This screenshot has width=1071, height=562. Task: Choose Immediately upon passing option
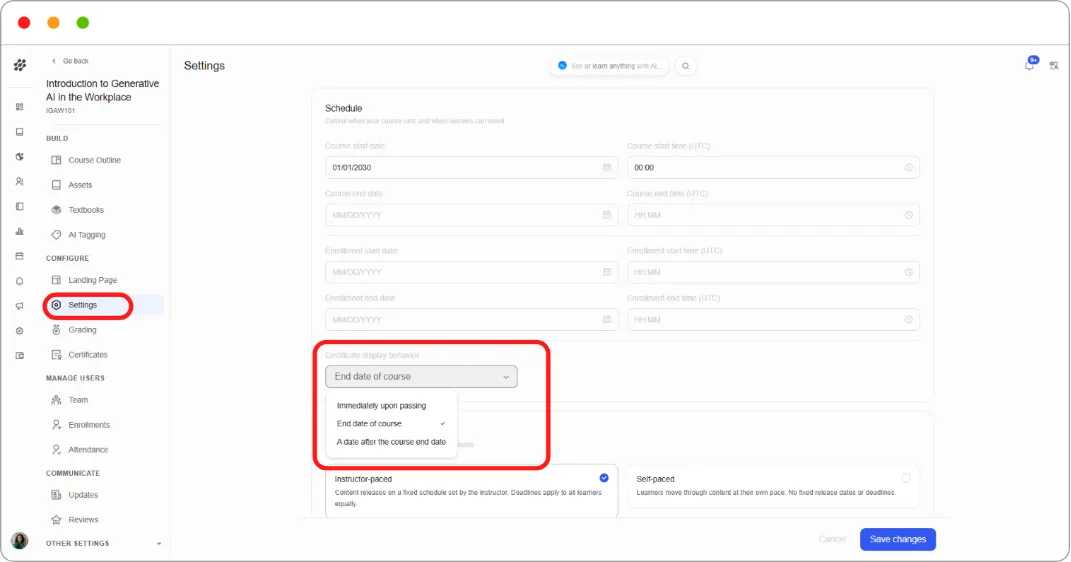[x=391, y=406]
